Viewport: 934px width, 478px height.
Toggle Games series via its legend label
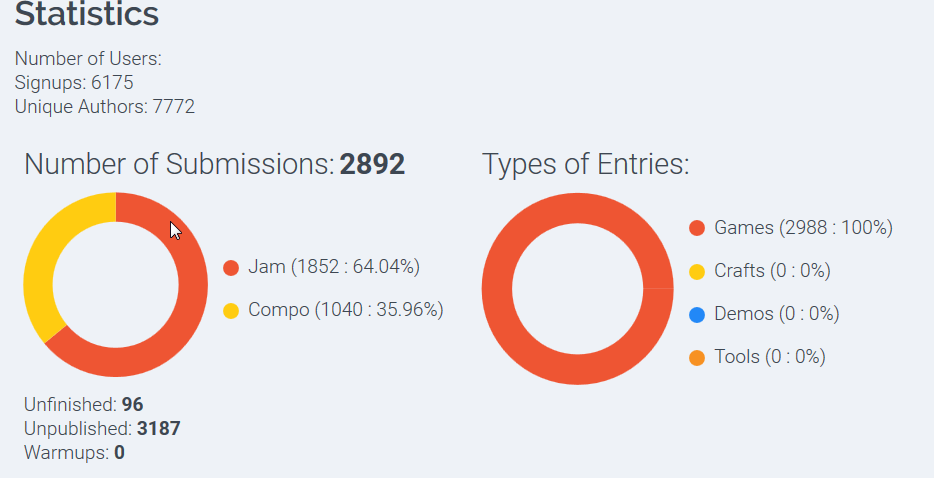(804, 228)
